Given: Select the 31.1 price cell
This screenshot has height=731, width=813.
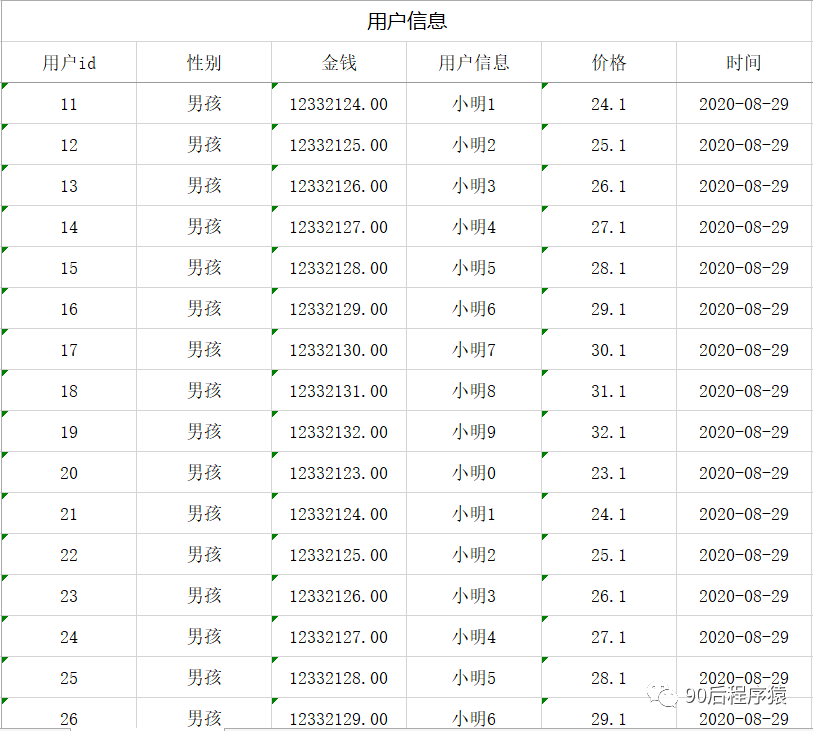Looking at the screenshot, I should tap(609, 390).
